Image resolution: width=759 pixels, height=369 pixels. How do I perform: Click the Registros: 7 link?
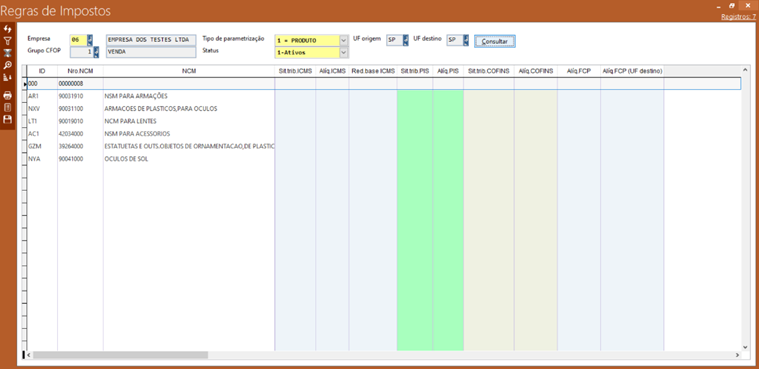[x=738, y=16]
